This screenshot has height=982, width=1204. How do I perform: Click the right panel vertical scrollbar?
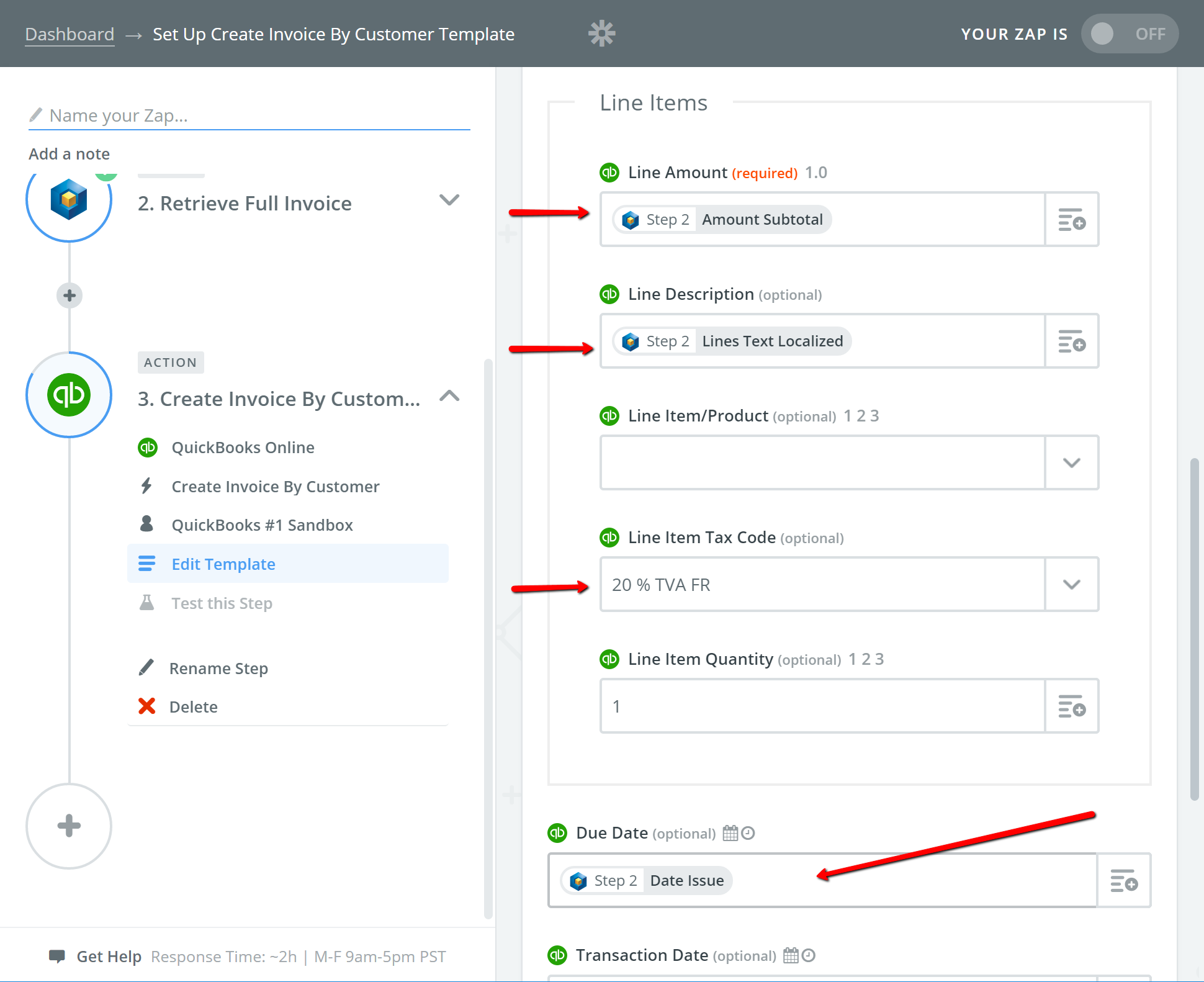point(1194,629)
